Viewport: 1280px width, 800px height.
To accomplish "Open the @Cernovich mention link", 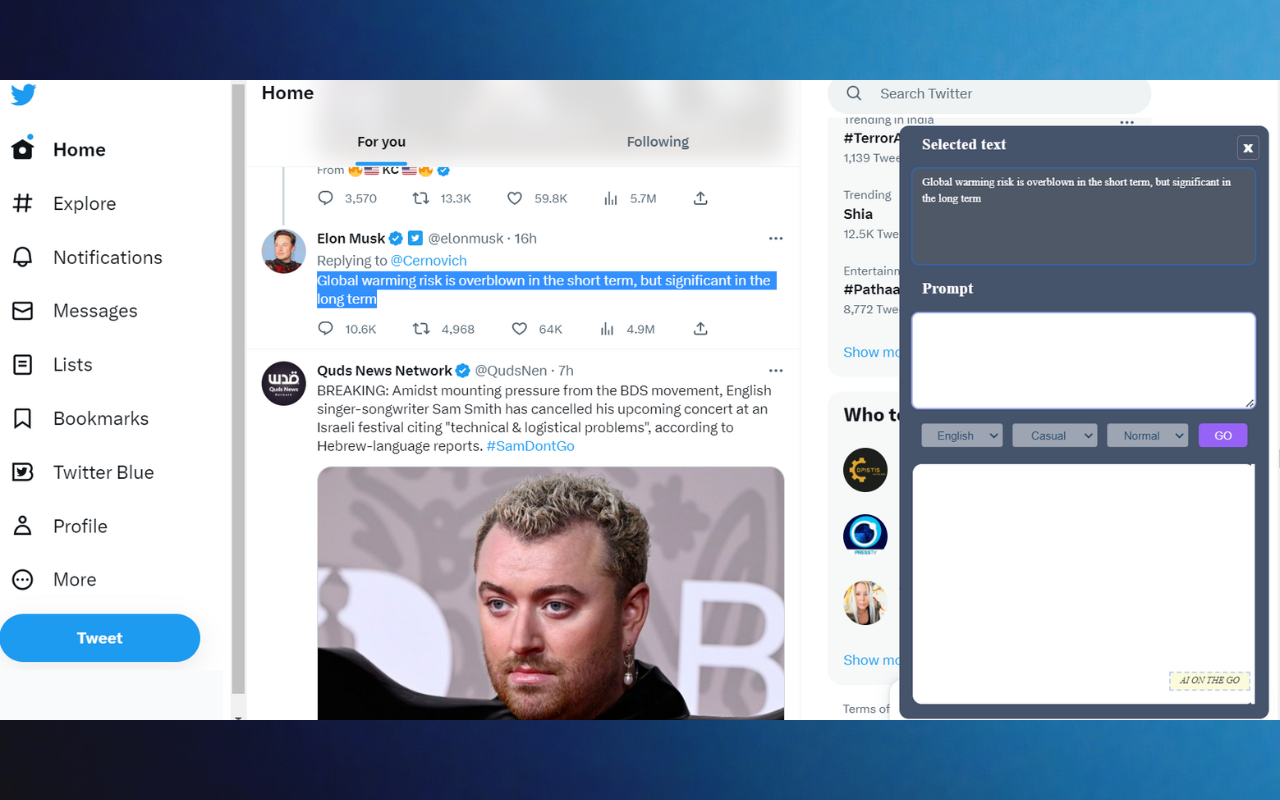I will click(x=429, y=260).
